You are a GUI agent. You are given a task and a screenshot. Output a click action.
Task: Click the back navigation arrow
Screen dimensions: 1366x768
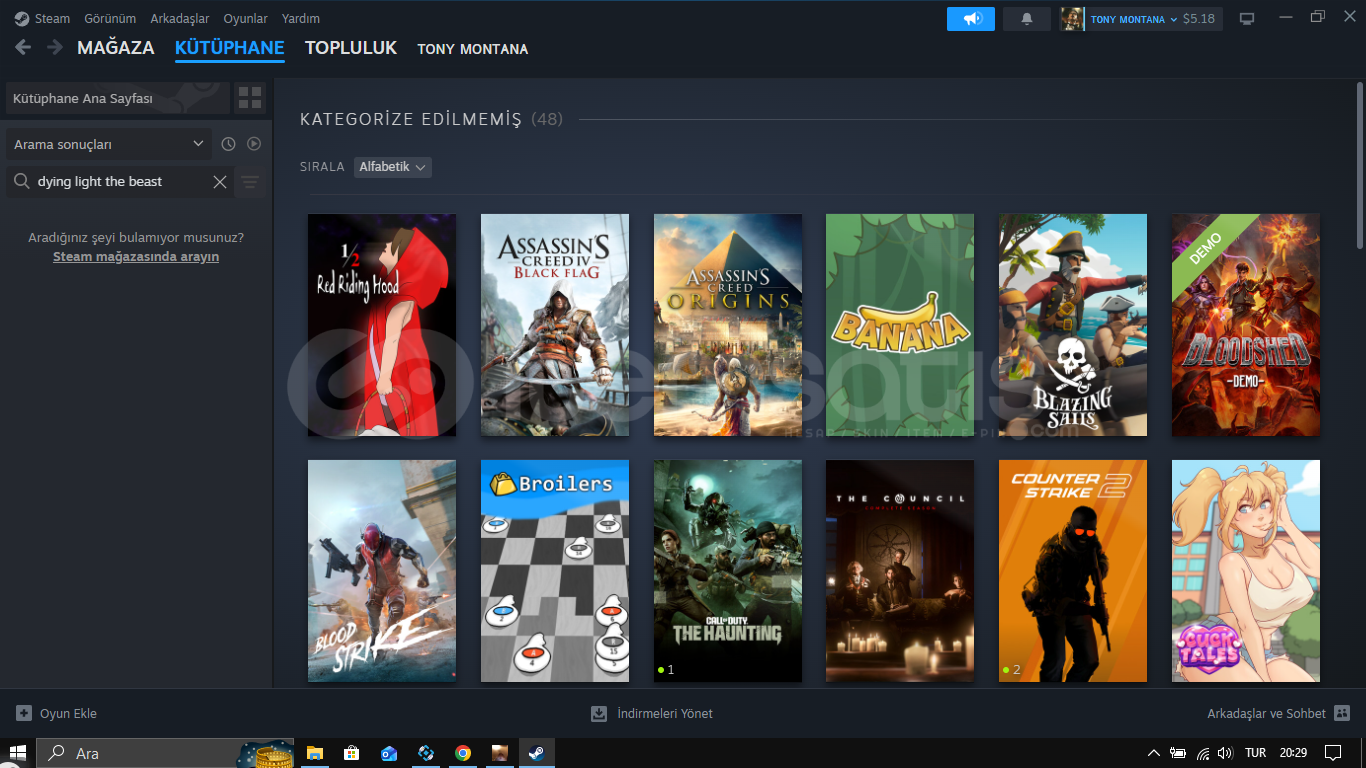(x=23, y=47)
